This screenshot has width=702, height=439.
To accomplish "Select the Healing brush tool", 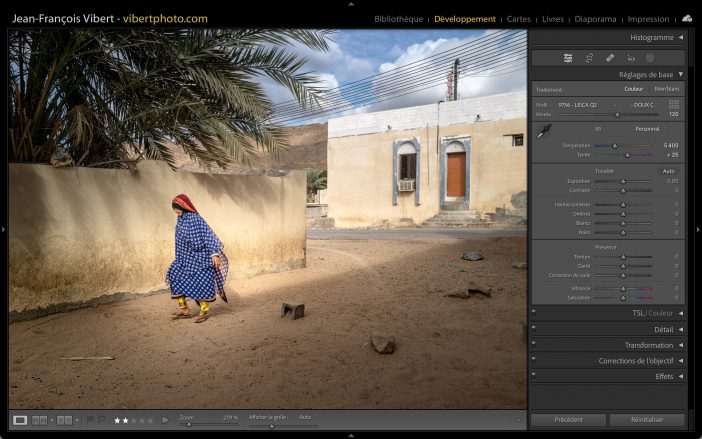I will tap(610, 58).
